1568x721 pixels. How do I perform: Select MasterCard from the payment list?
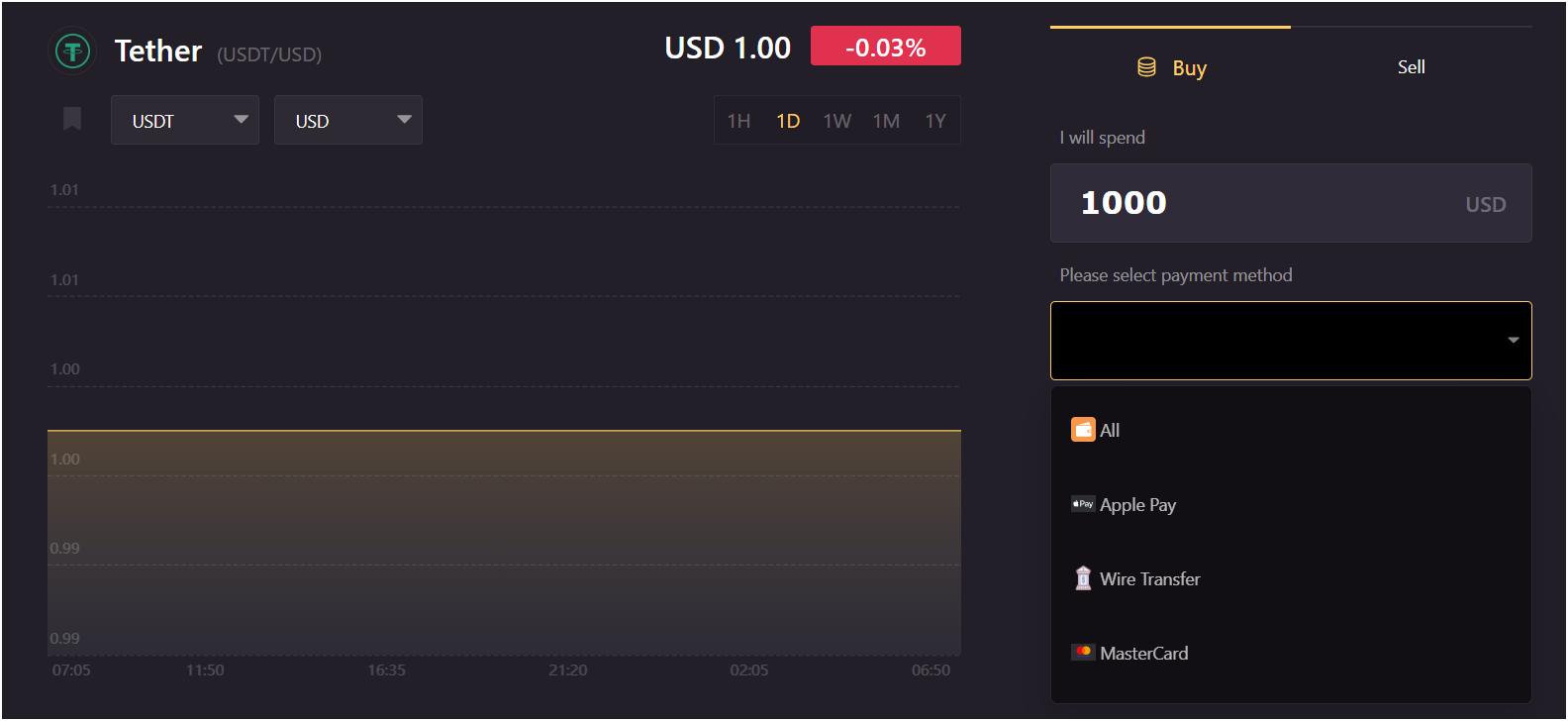(x=1143, y=652)
